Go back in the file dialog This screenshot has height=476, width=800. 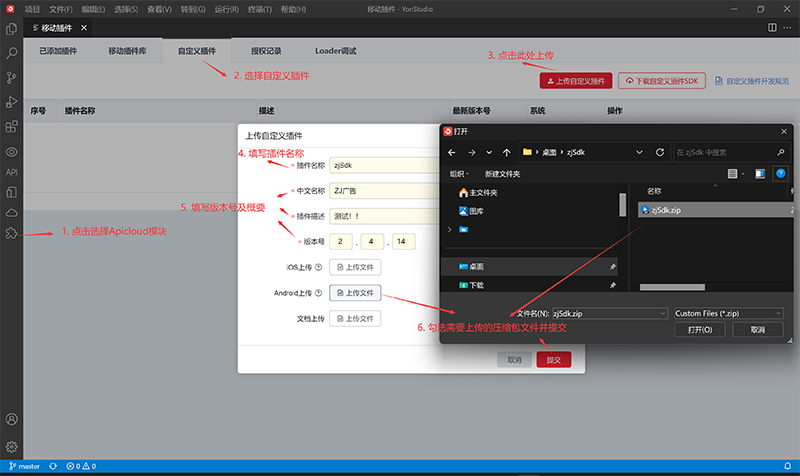(452, 152)
